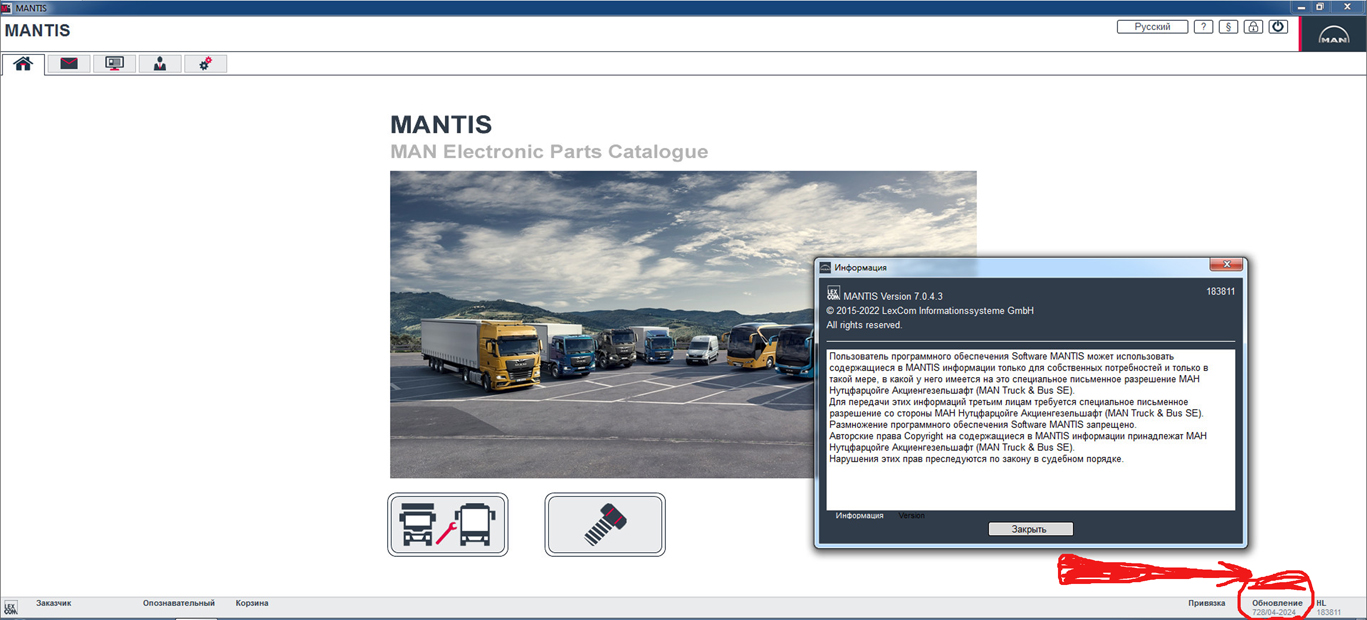Open the legal paragraph (§) button
Image resolution: width=1367 pixels, height=620 pixels.
(x=1228, y=27)
